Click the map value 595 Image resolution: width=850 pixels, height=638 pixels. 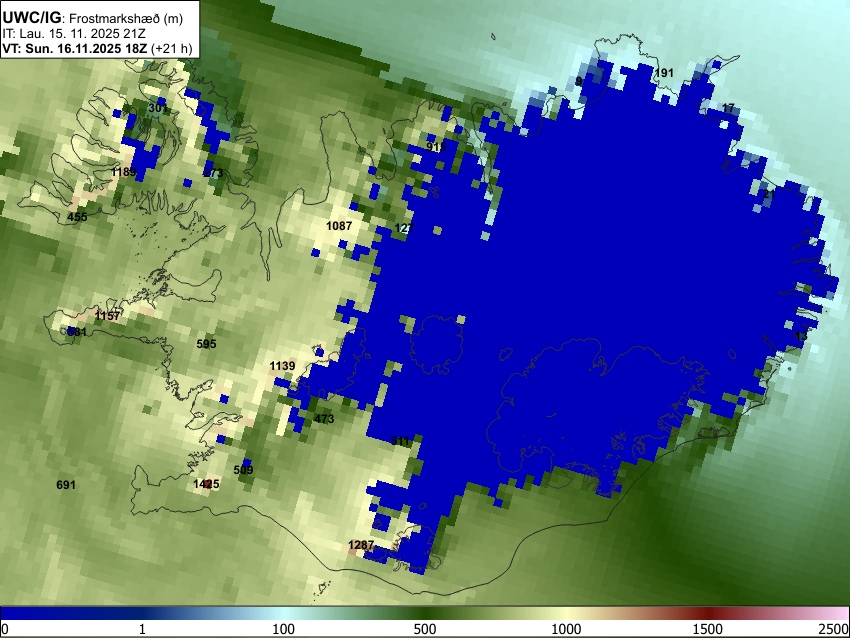coord(207,344)
